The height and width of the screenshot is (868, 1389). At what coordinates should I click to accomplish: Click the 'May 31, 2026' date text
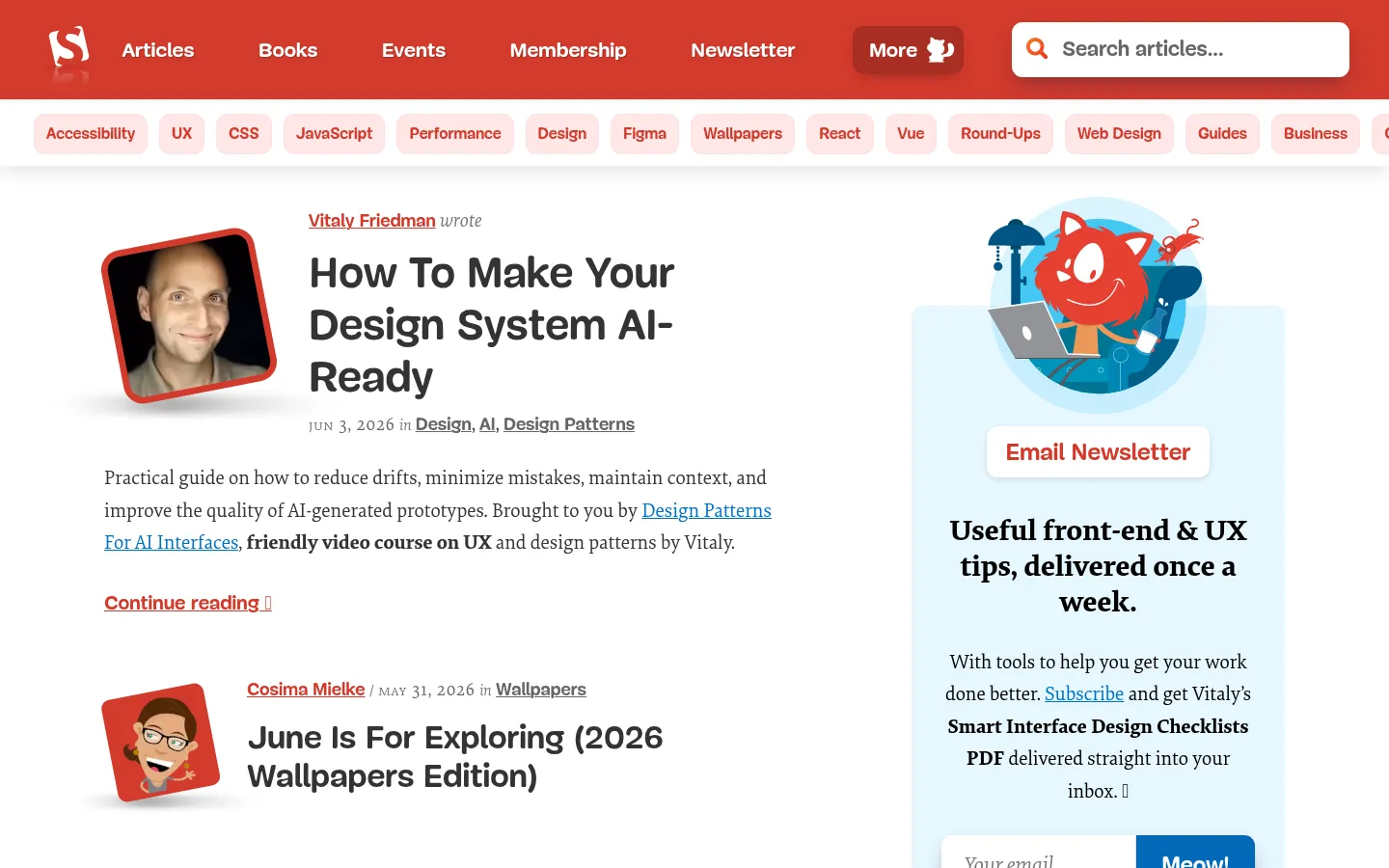pos(426,691)
